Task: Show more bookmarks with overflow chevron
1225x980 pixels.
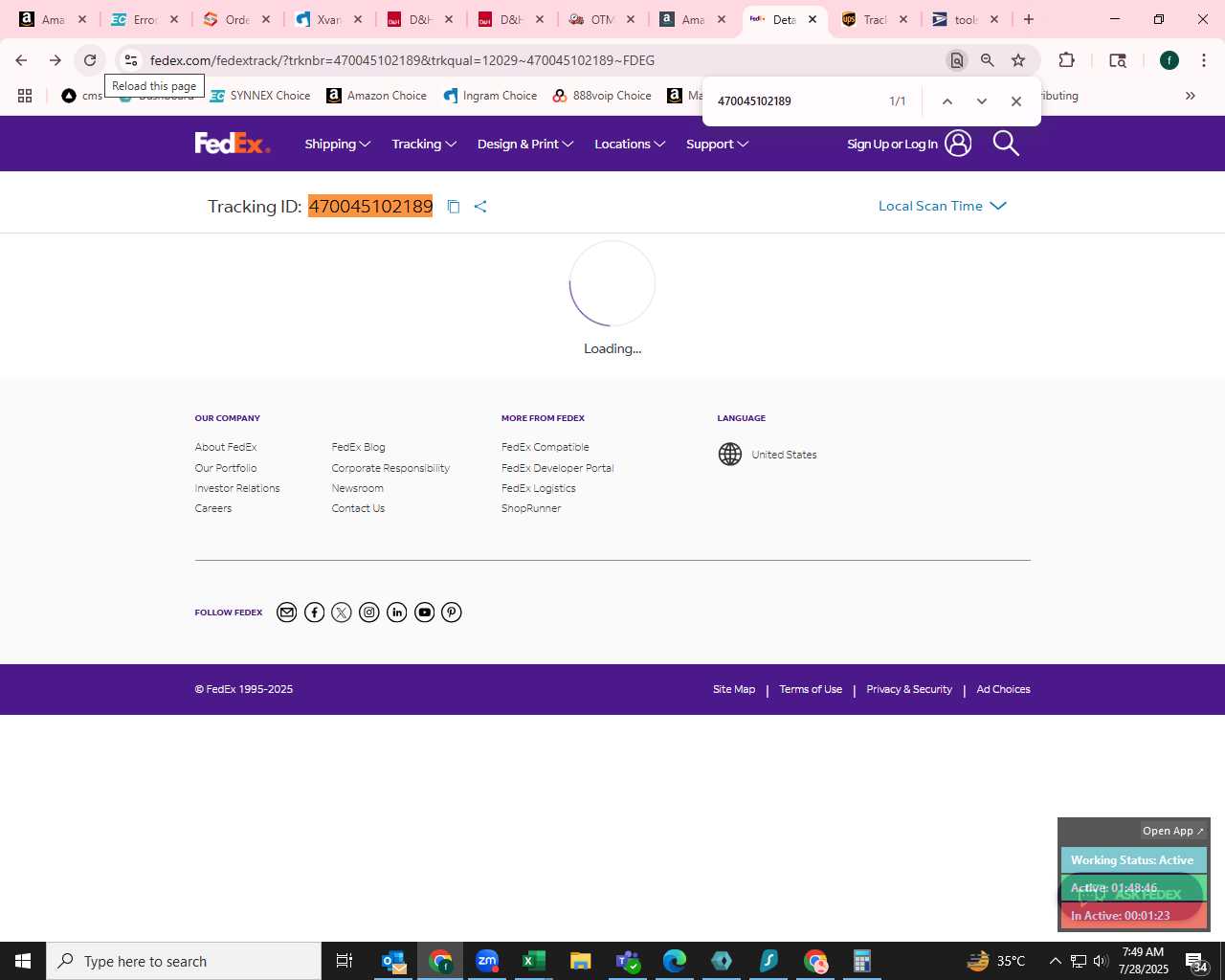Action: pyautogui.click(x=1191, y=96)
